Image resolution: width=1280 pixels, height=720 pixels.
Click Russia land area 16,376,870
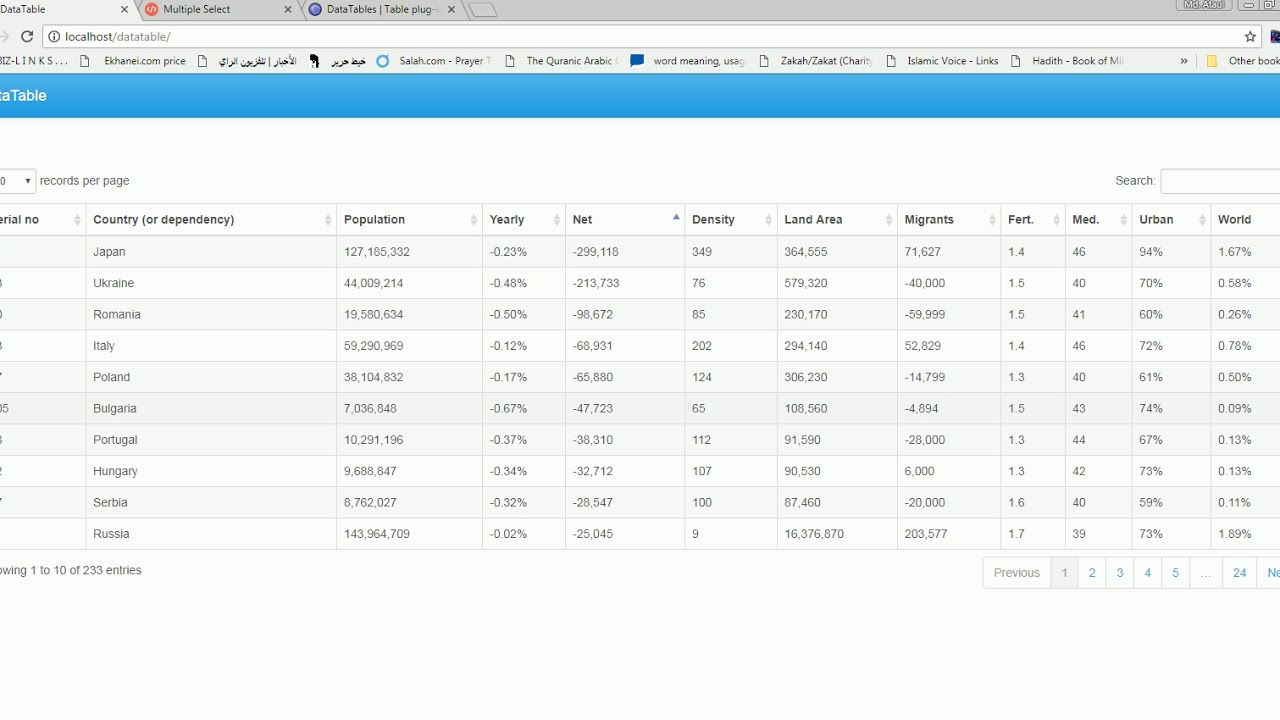(814, 534)
